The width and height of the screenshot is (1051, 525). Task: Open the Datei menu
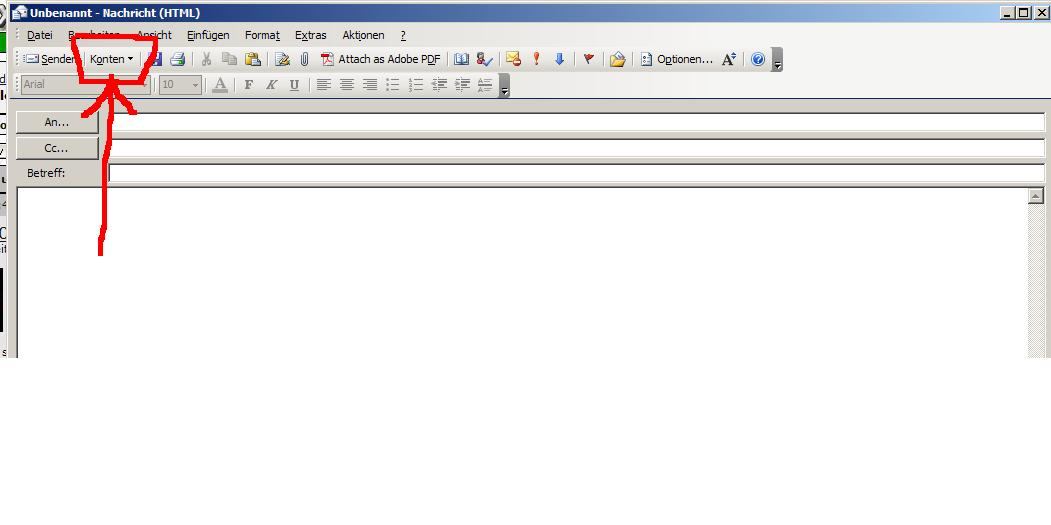click(x=40, y=35)
